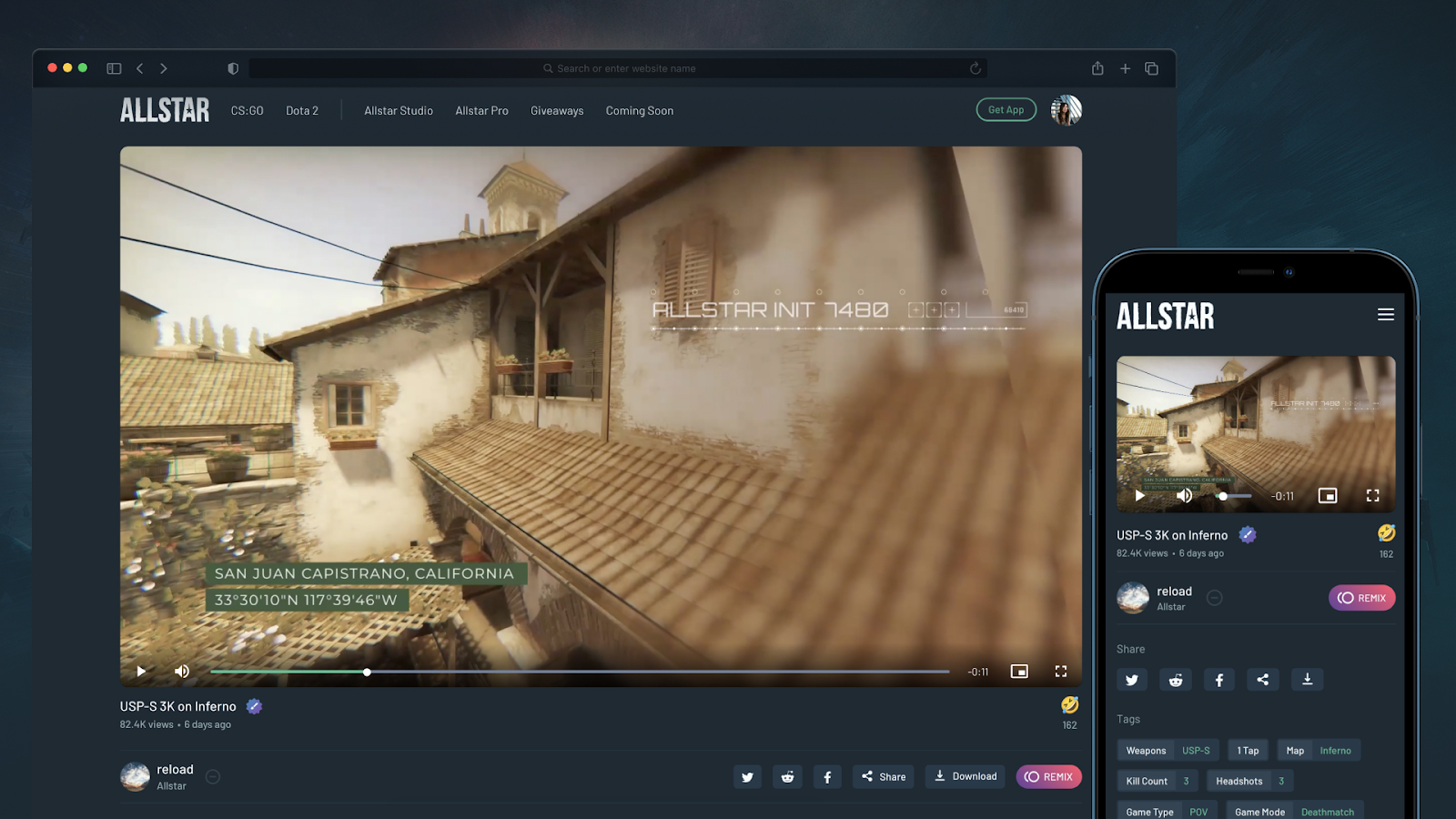This screenshot has width=1456, height=819.
Task: Select the Map Inferno tag
Action: (x=1319, y=751)
